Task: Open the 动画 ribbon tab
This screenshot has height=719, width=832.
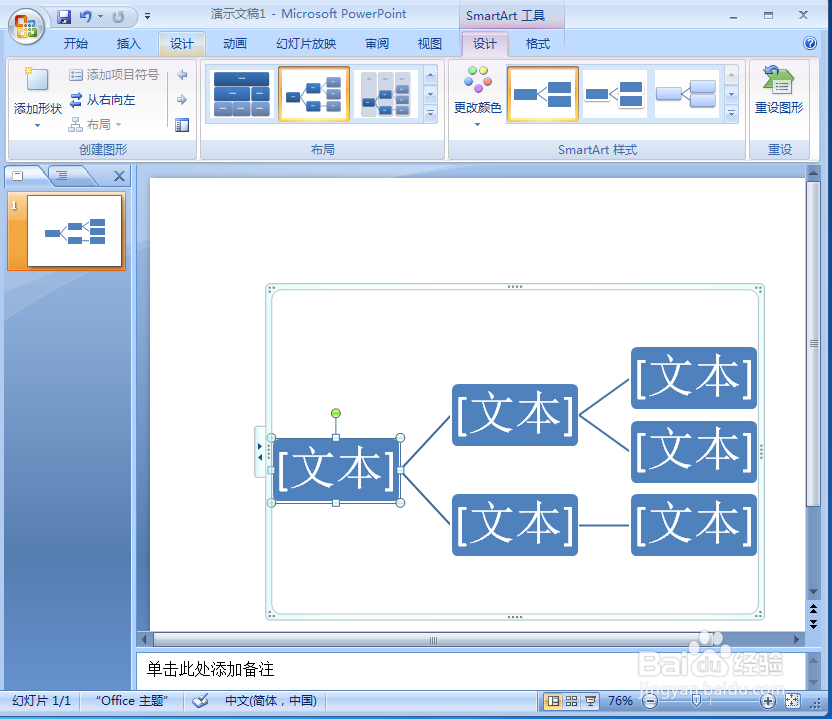Action: tap(235, 44)
